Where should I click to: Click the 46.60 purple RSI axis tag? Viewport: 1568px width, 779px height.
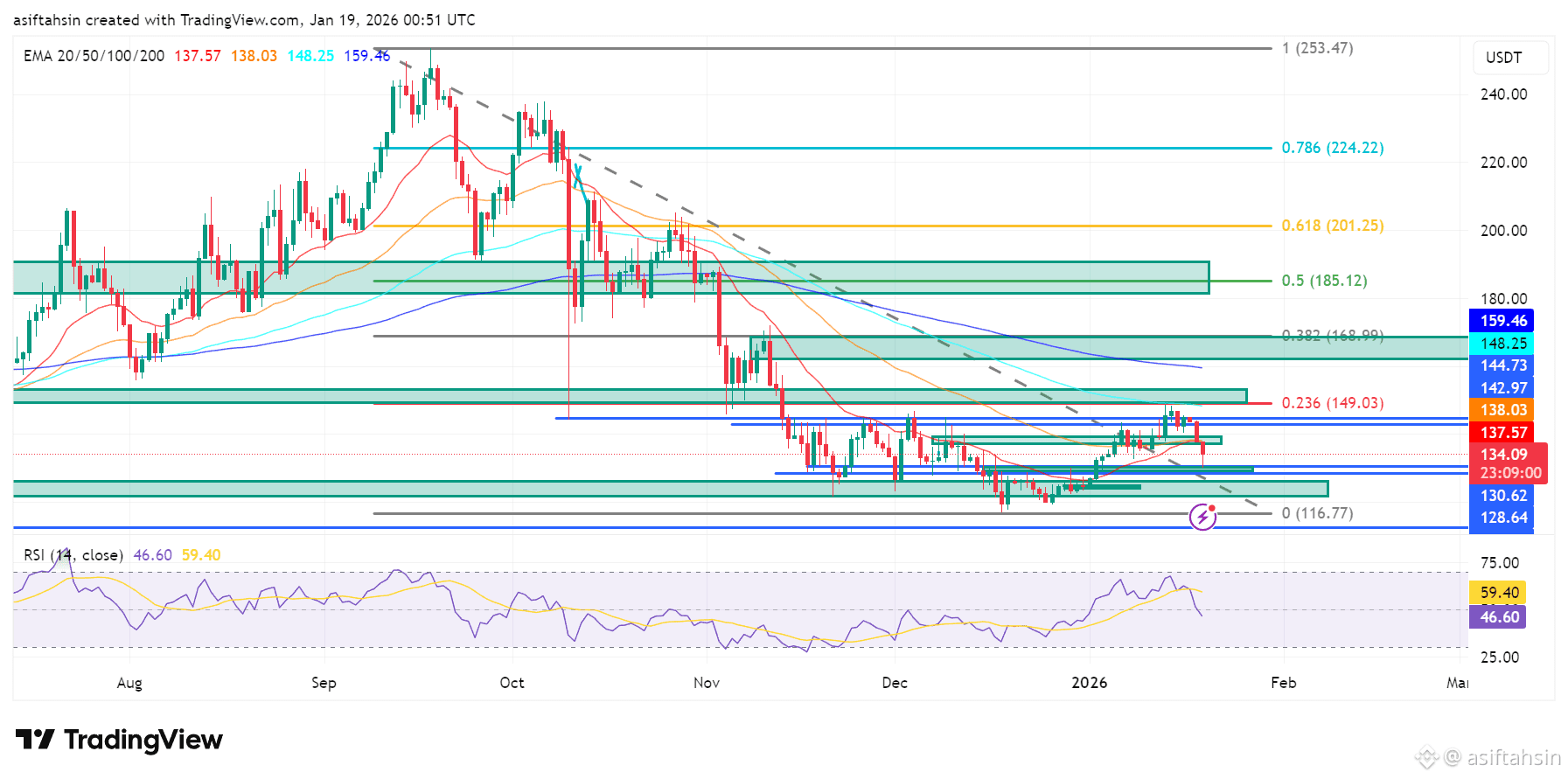1498,617
